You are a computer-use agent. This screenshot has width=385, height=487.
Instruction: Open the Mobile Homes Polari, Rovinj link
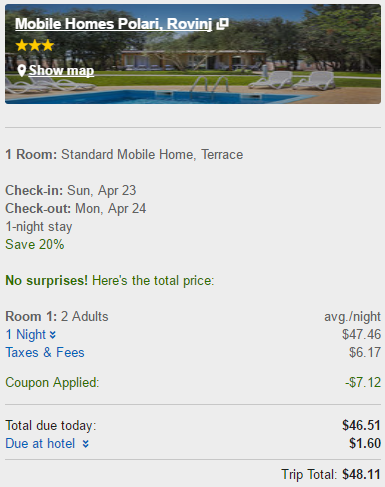pos(113,24)
